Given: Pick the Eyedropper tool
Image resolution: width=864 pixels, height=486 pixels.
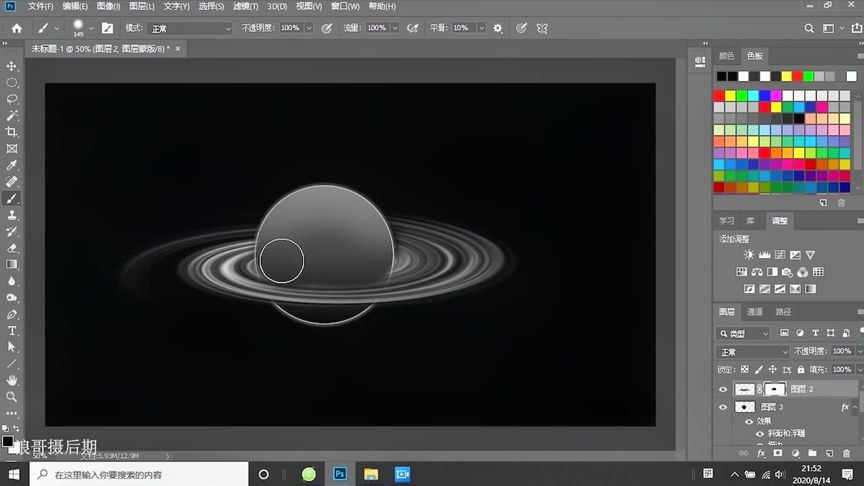Looking at the screenshot, I should click(12, 165).
